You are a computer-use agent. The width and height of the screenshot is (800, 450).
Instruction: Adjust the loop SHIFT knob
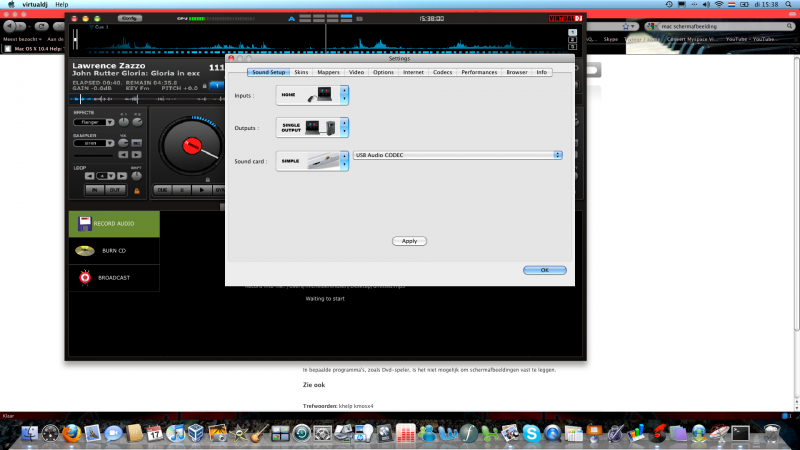[136, 176]
